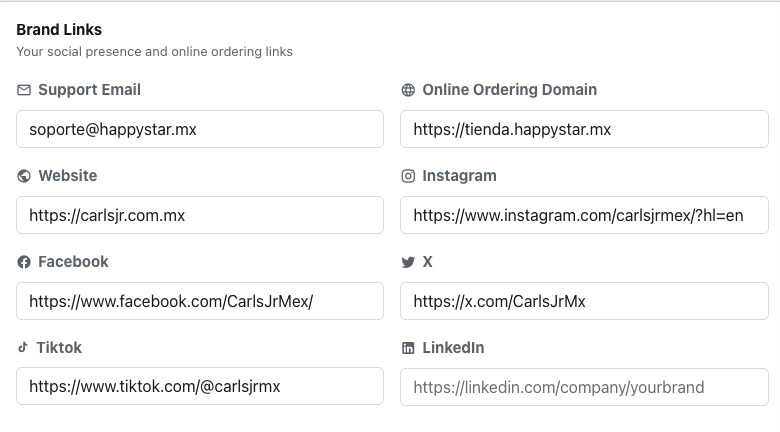Viewport: 780px width, 432px height.
Task: Click the Support Email label text
Action: [90, 90]
